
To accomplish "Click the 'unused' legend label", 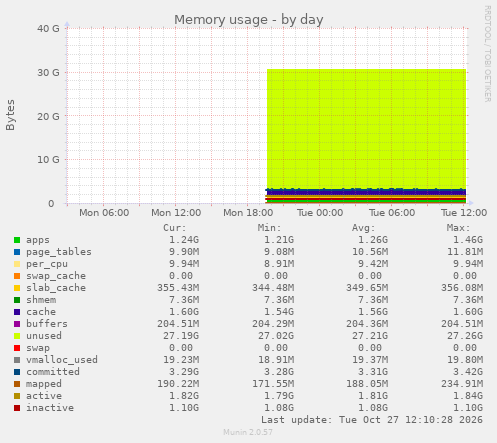I will click(x=44, y=336).
